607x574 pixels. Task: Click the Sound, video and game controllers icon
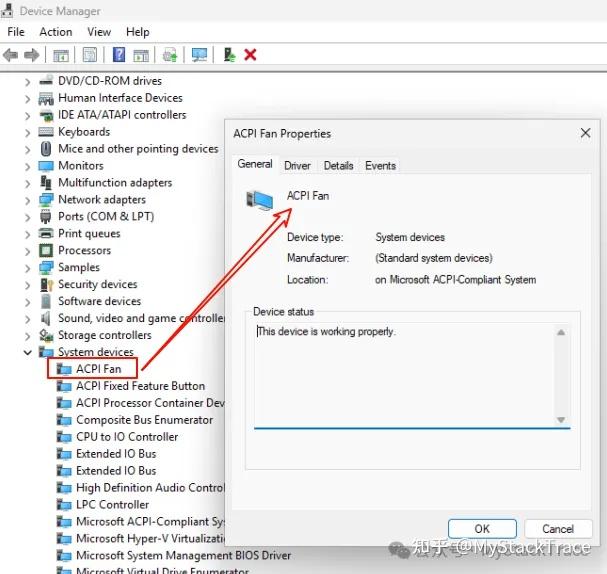pyautogui.click(x=46, y=318)
